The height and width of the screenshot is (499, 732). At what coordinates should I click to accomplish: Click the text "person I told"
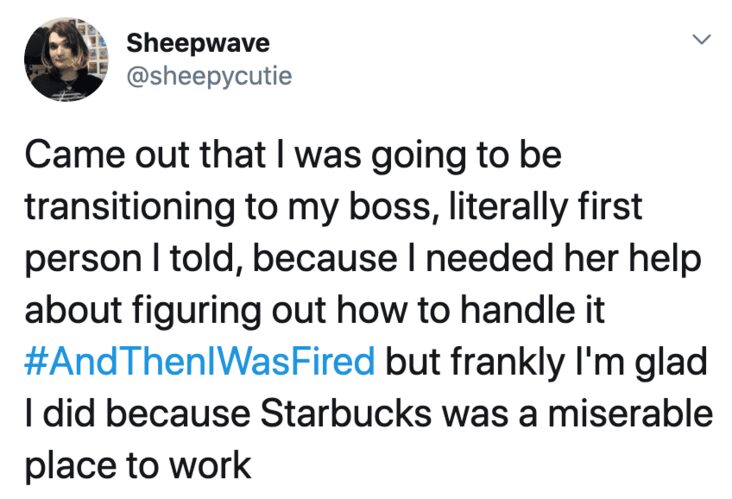[129, 259]
